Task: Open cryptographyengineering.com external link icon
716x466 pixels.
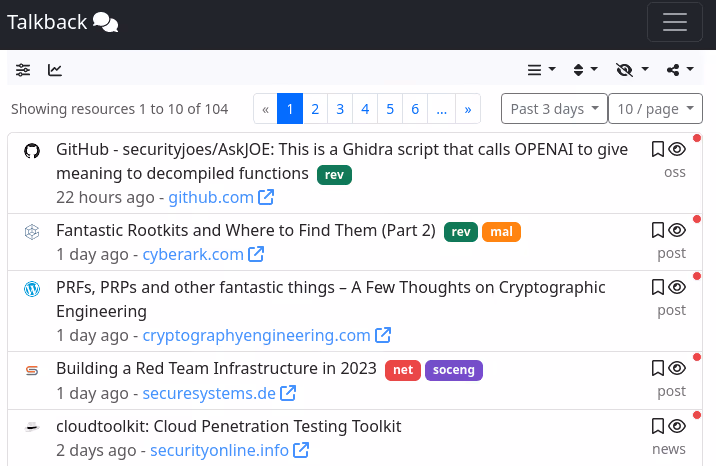Action: [x=383, y=335]
